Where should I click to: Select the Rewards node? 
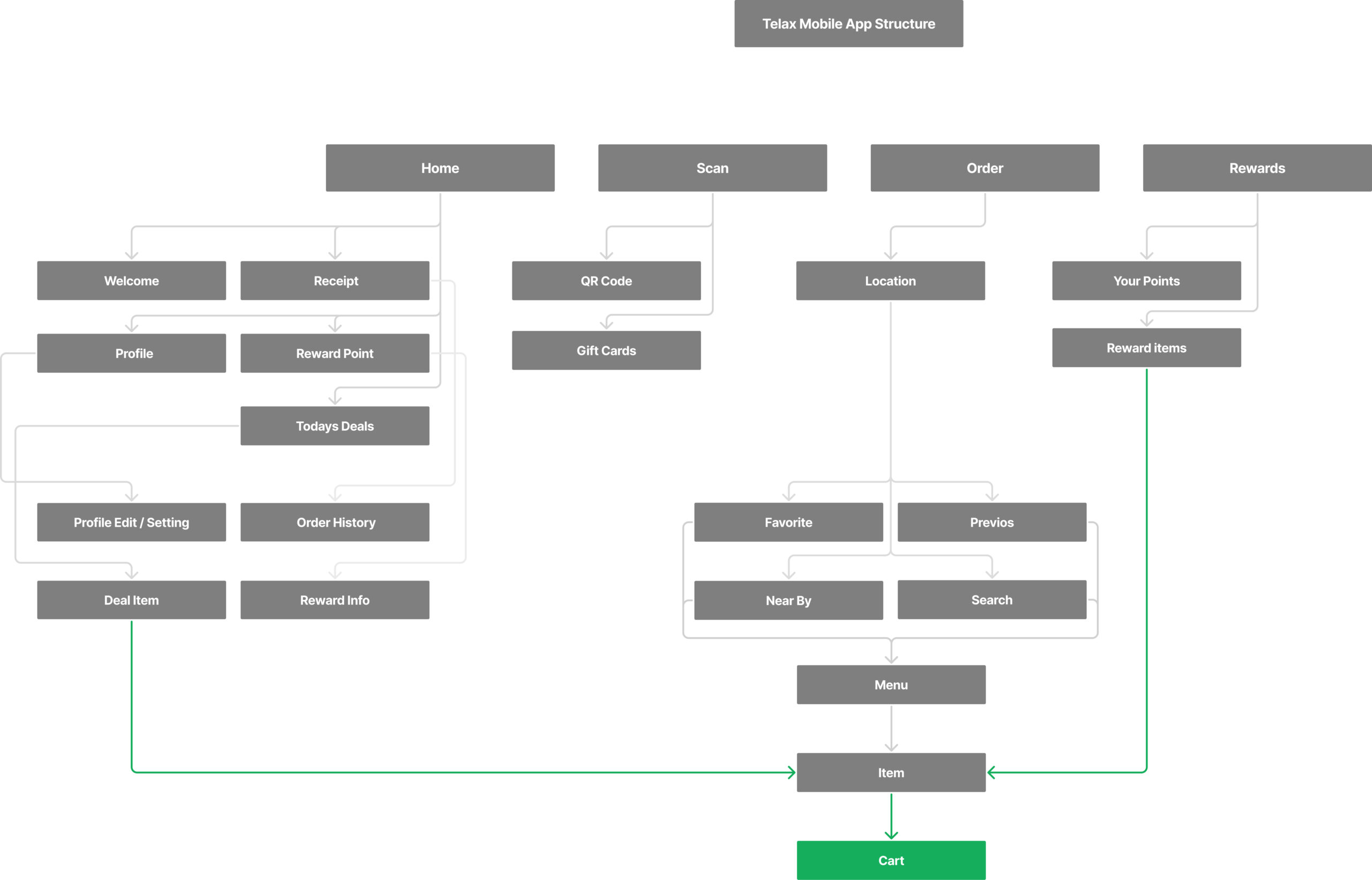1257,168
